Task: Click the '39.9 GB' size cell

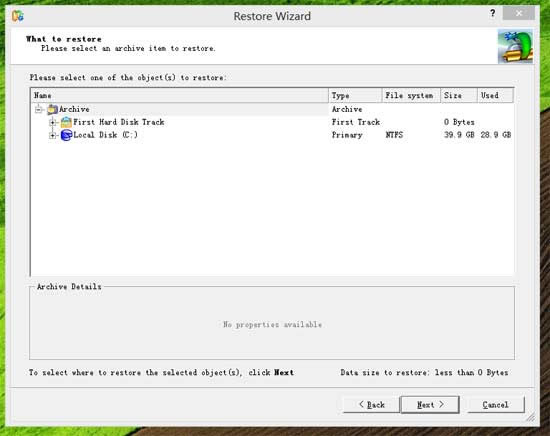Action: click(x=459, y=135)
